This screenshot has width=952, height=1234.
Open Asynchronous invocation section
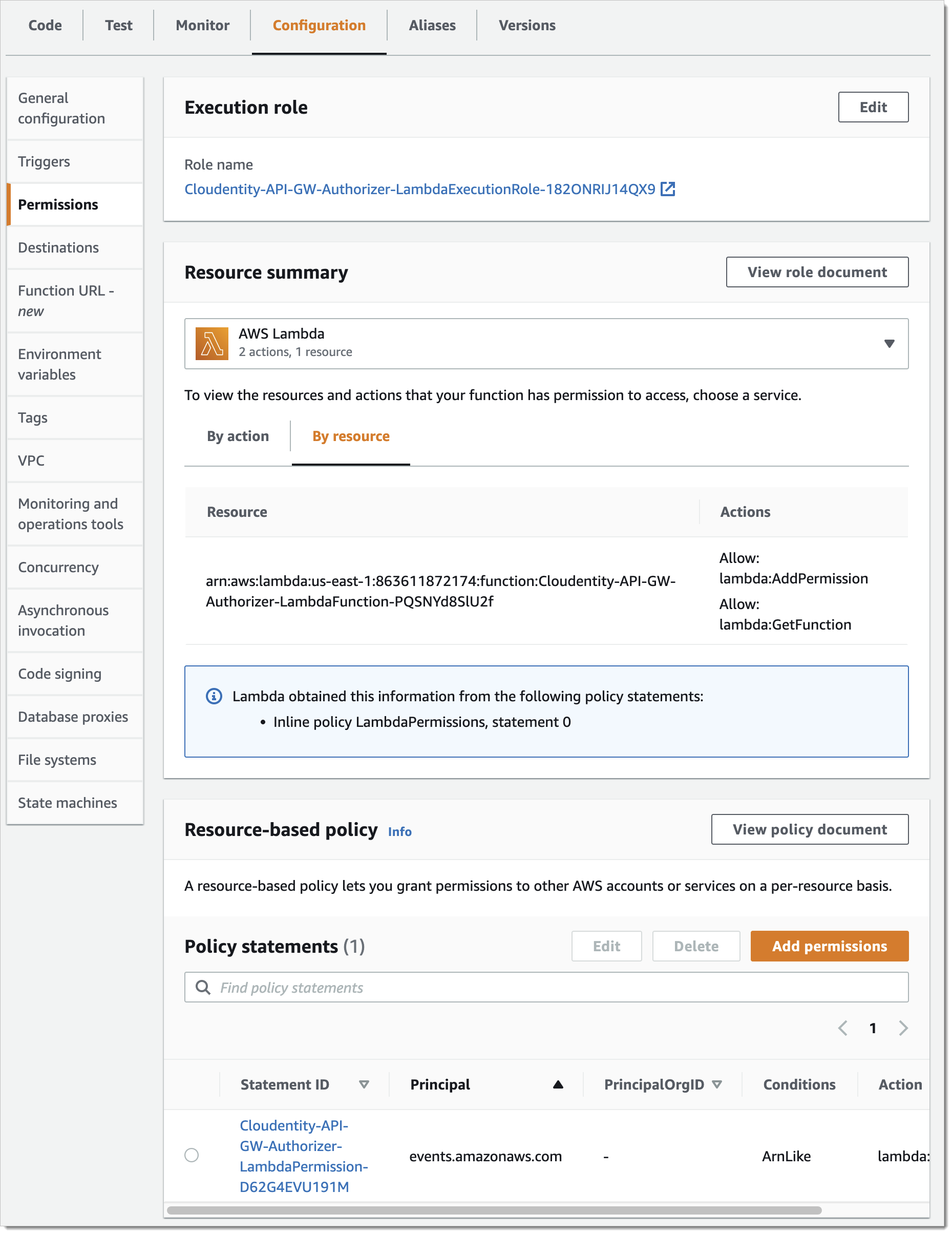tap(76, 620)
